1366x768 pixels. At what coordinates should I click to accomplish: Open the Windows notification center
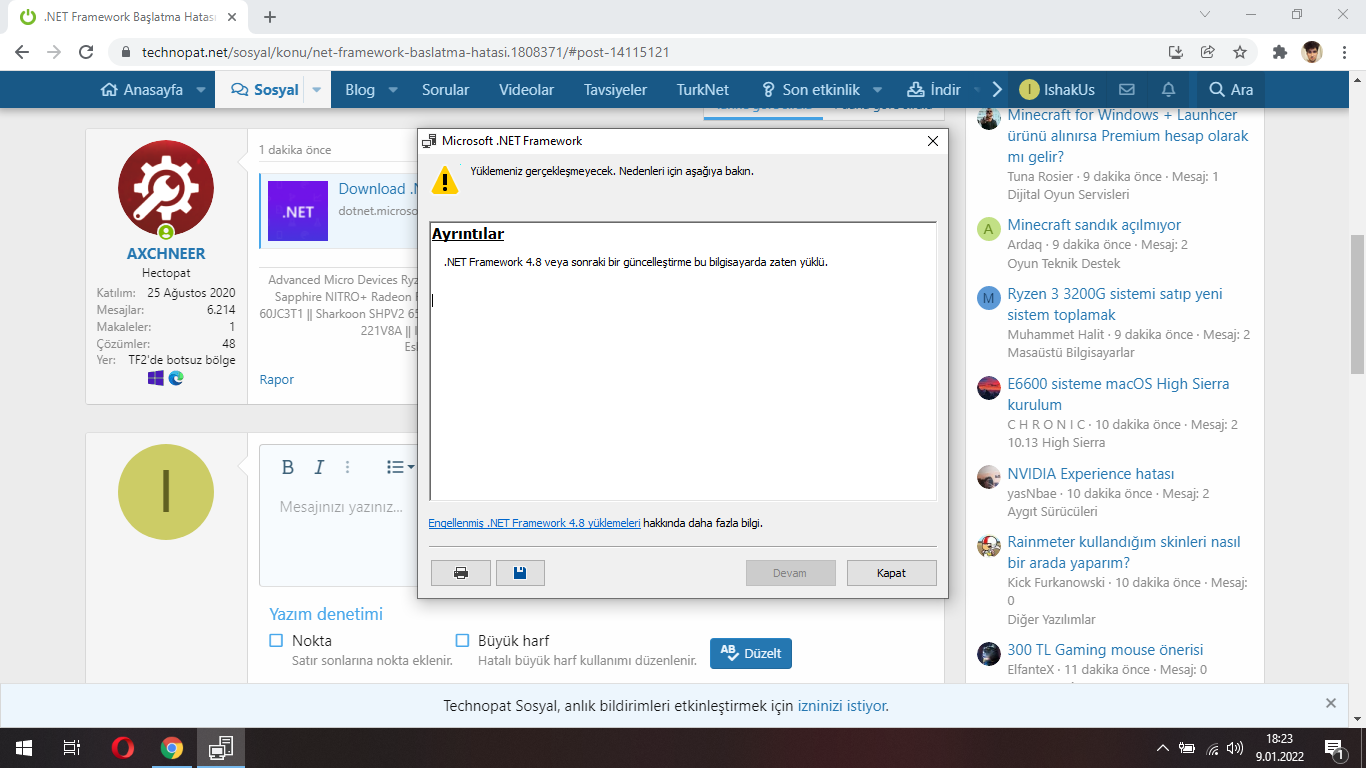[1334, 748]
